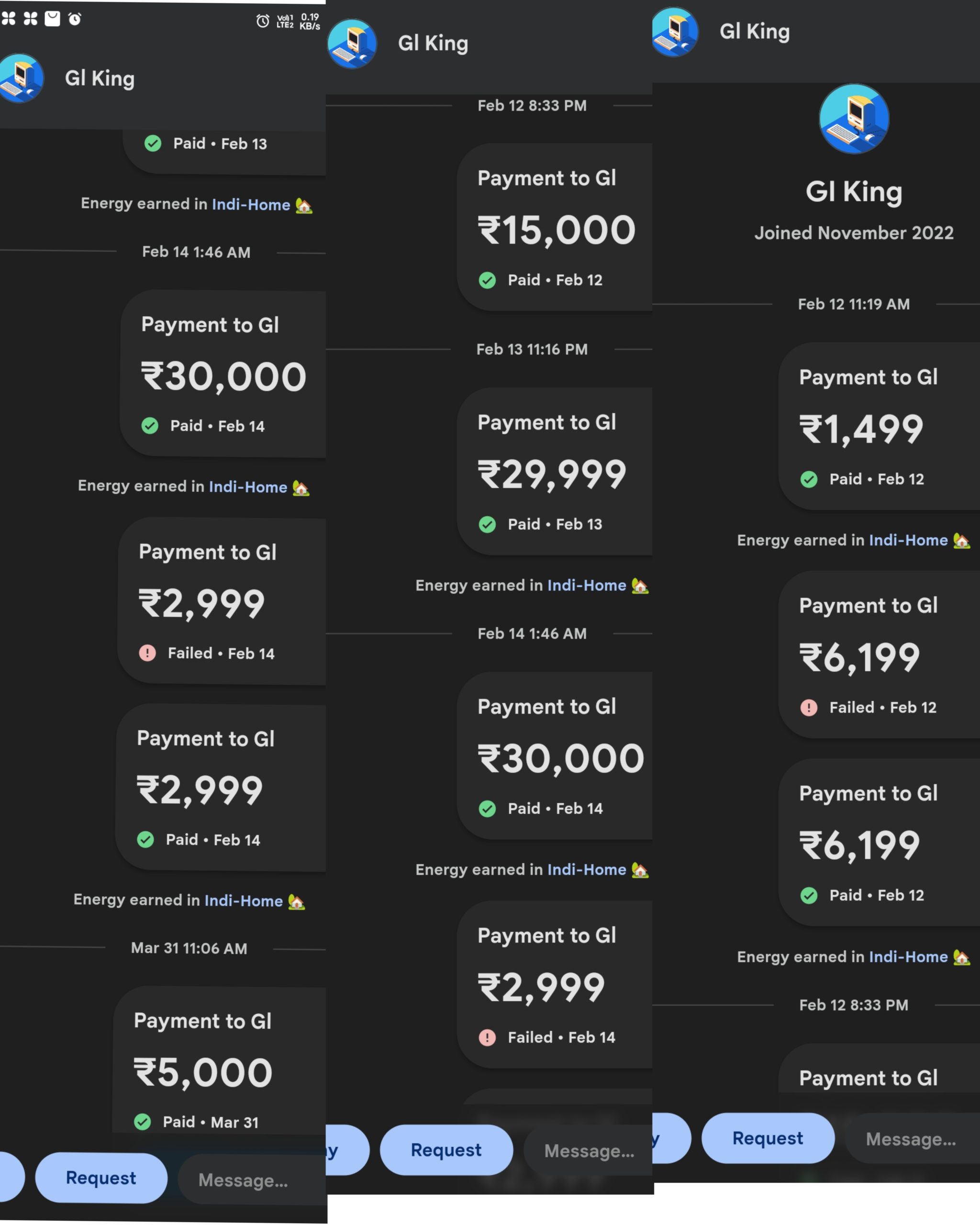Tap the green paid checkmark under ₹15,000
Screen dimensions: 980x1225
(x=487, y=280)
